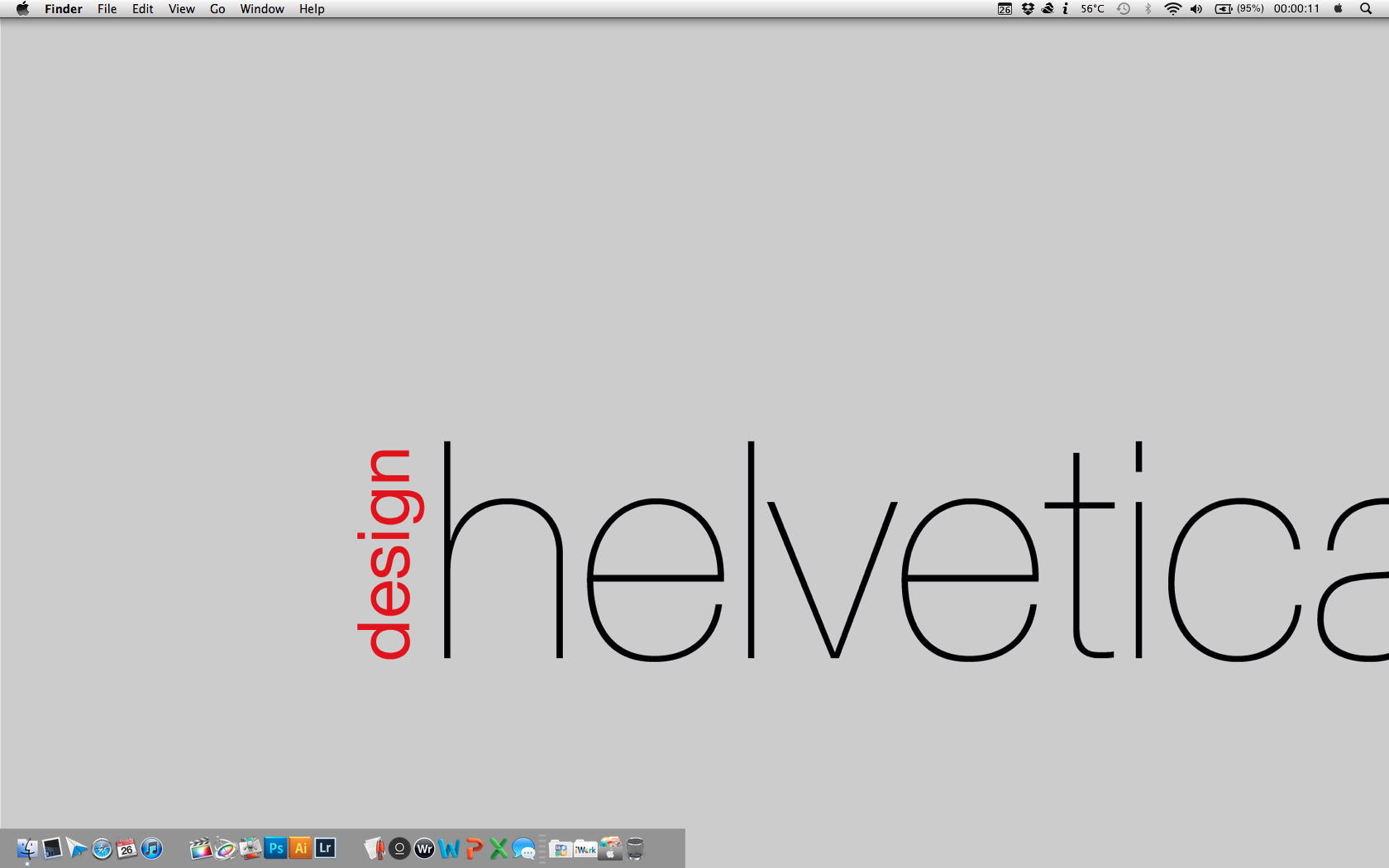This screenshot has height=868, width=1389.
Task: Click the dark circular icon left of Wr
Action: point(399,849)
